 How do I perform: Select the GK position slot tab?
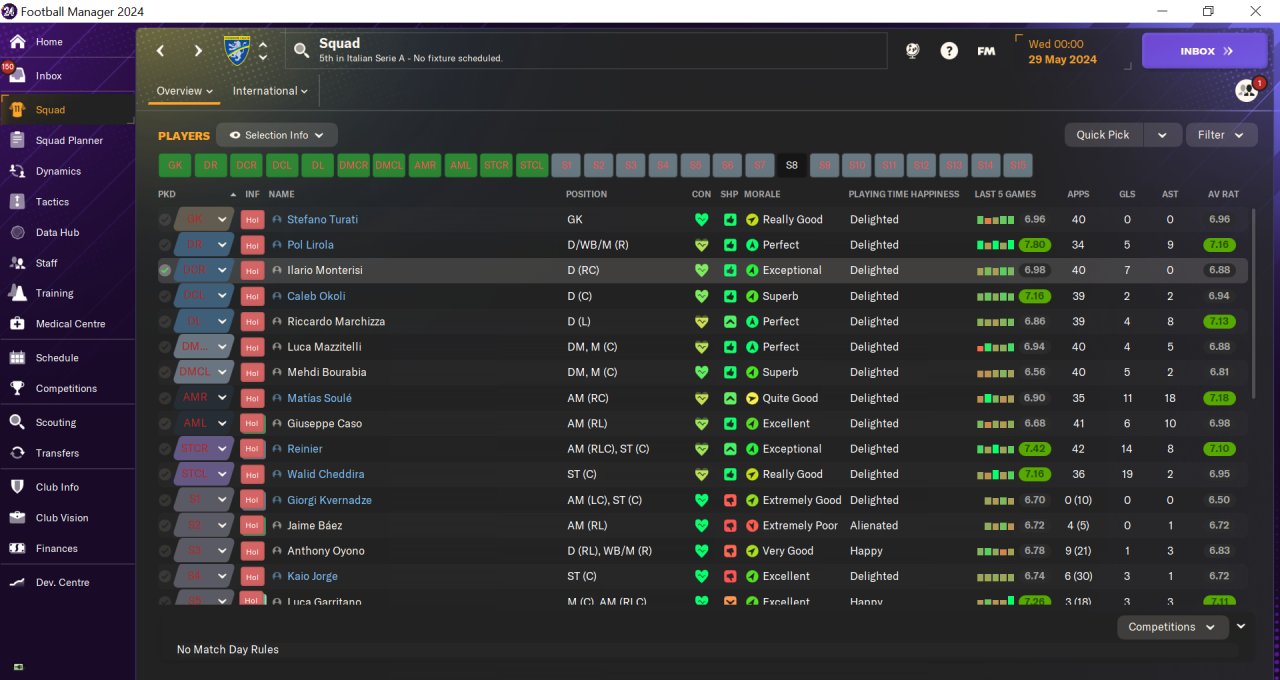tap(175, 166)
